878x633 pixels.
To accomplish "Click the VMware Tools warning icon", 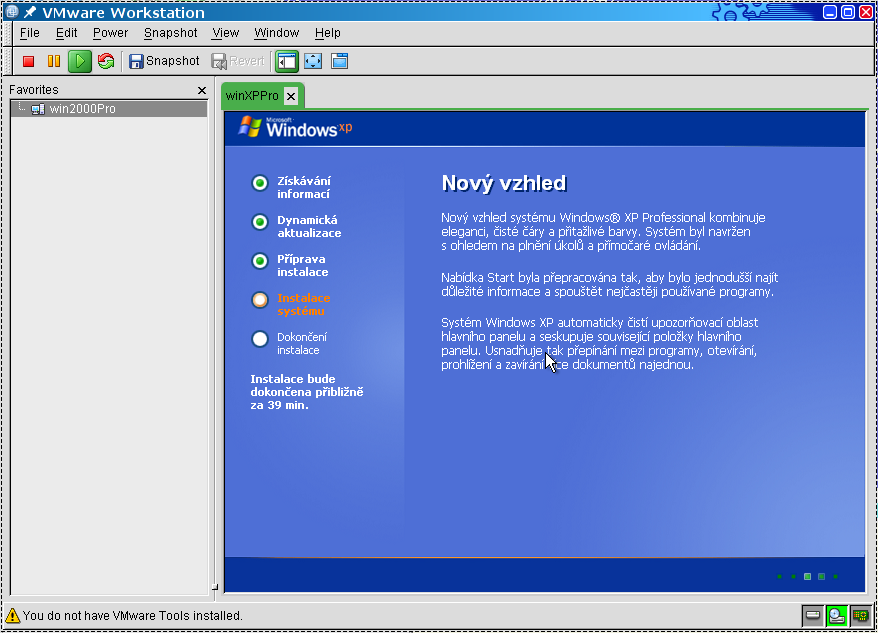I will [12, 616].
